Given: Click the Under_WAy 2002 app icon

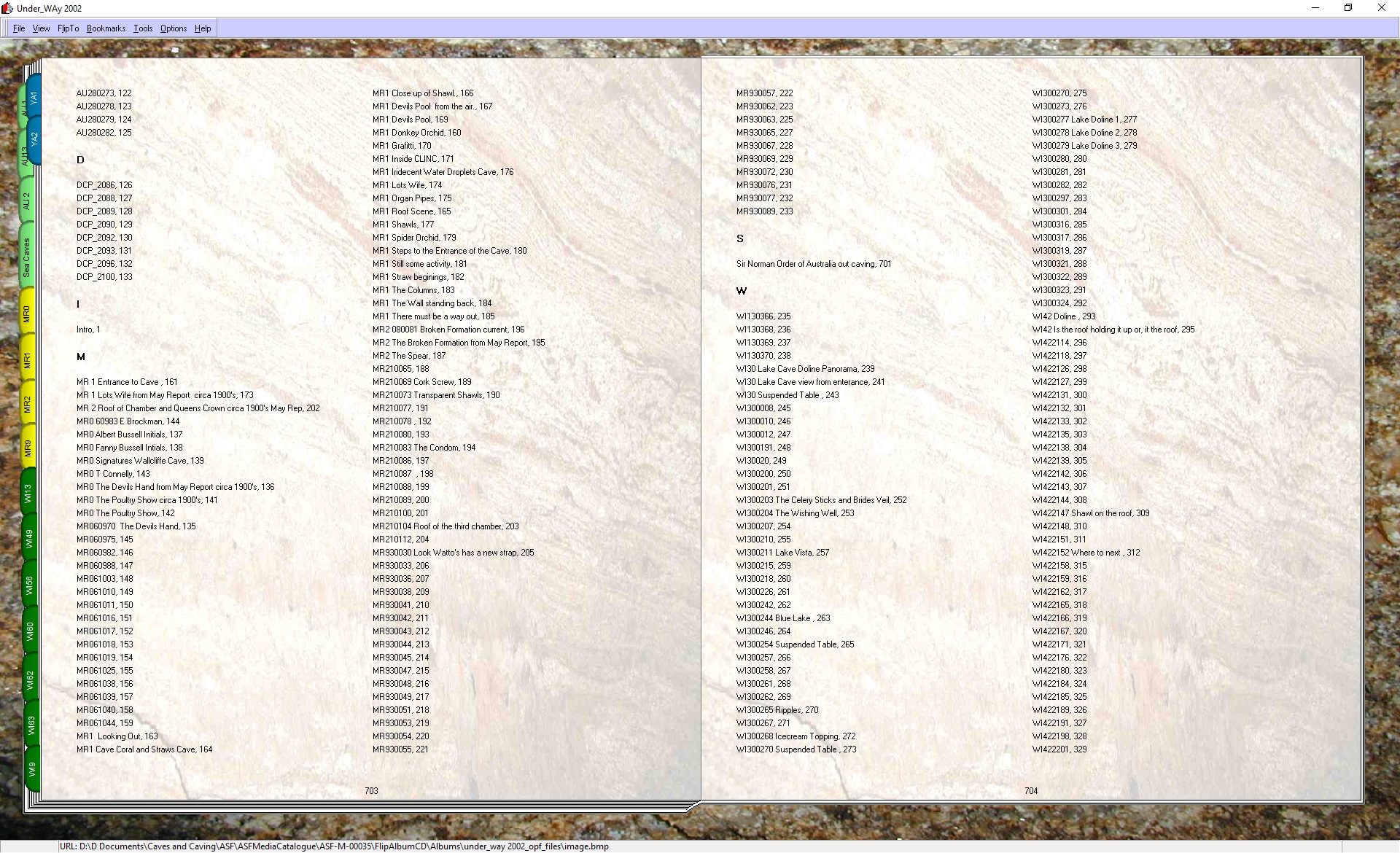Looking at the screenshot, I should click(7, 8).
